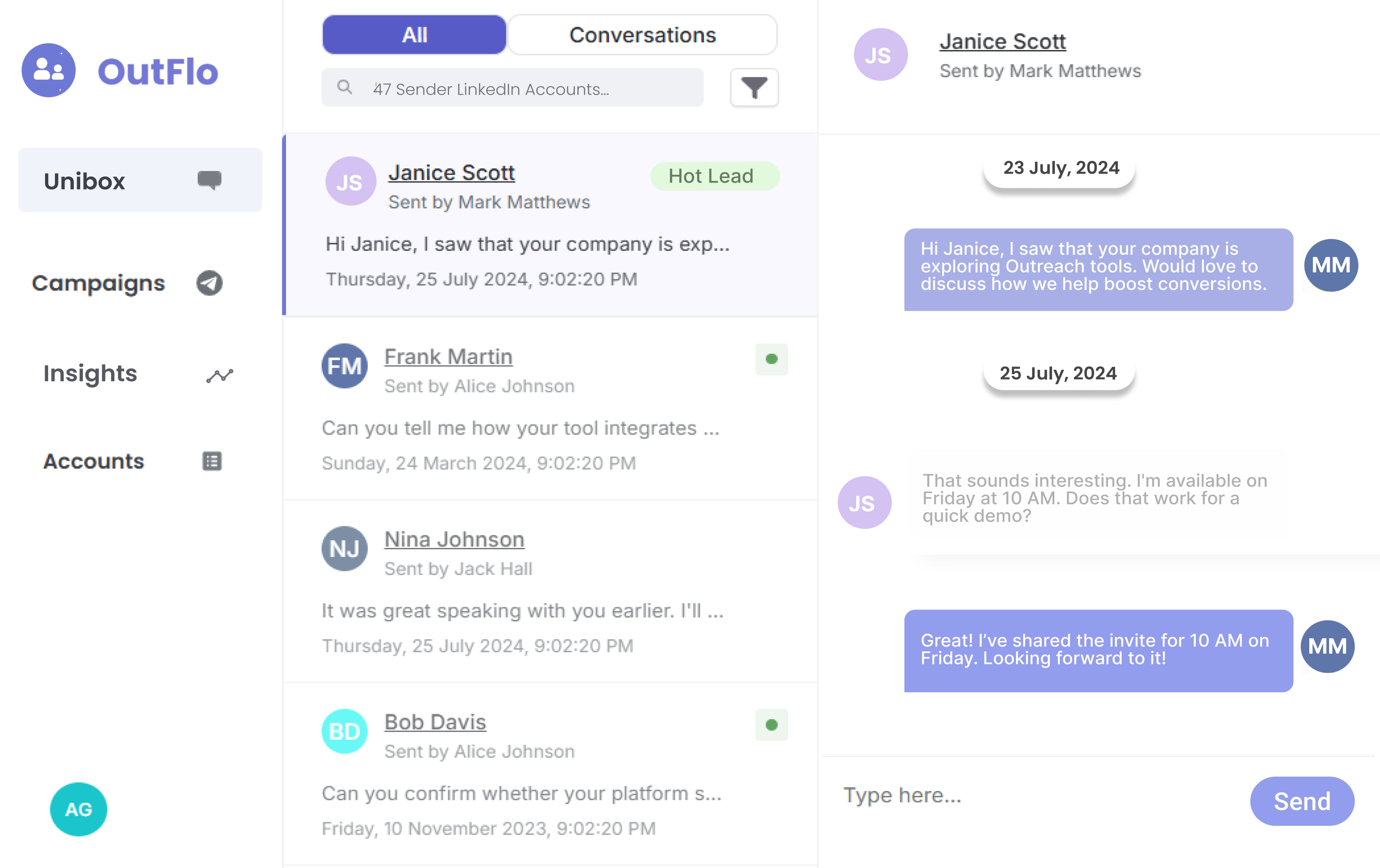
Task: Toggle the unread dot on Bob Davis's conversation
Action: 772,725
